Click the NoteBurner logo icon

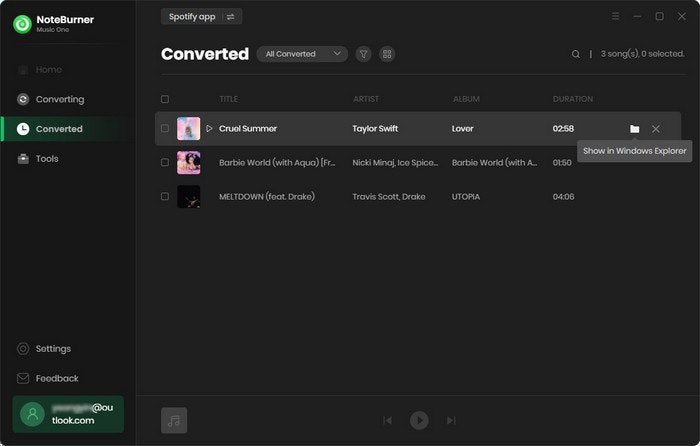[x=22, y=24]
